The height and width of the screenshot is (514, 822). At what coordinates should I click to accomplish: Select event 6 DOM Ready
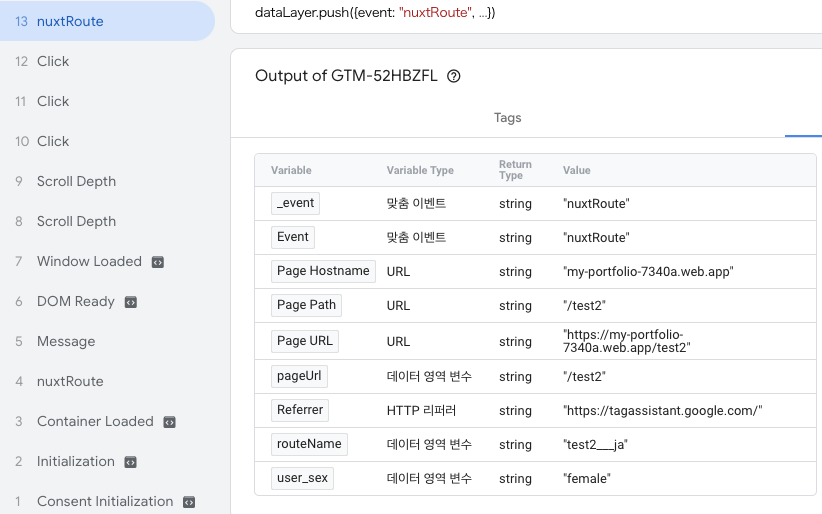[x=107, y=302]
